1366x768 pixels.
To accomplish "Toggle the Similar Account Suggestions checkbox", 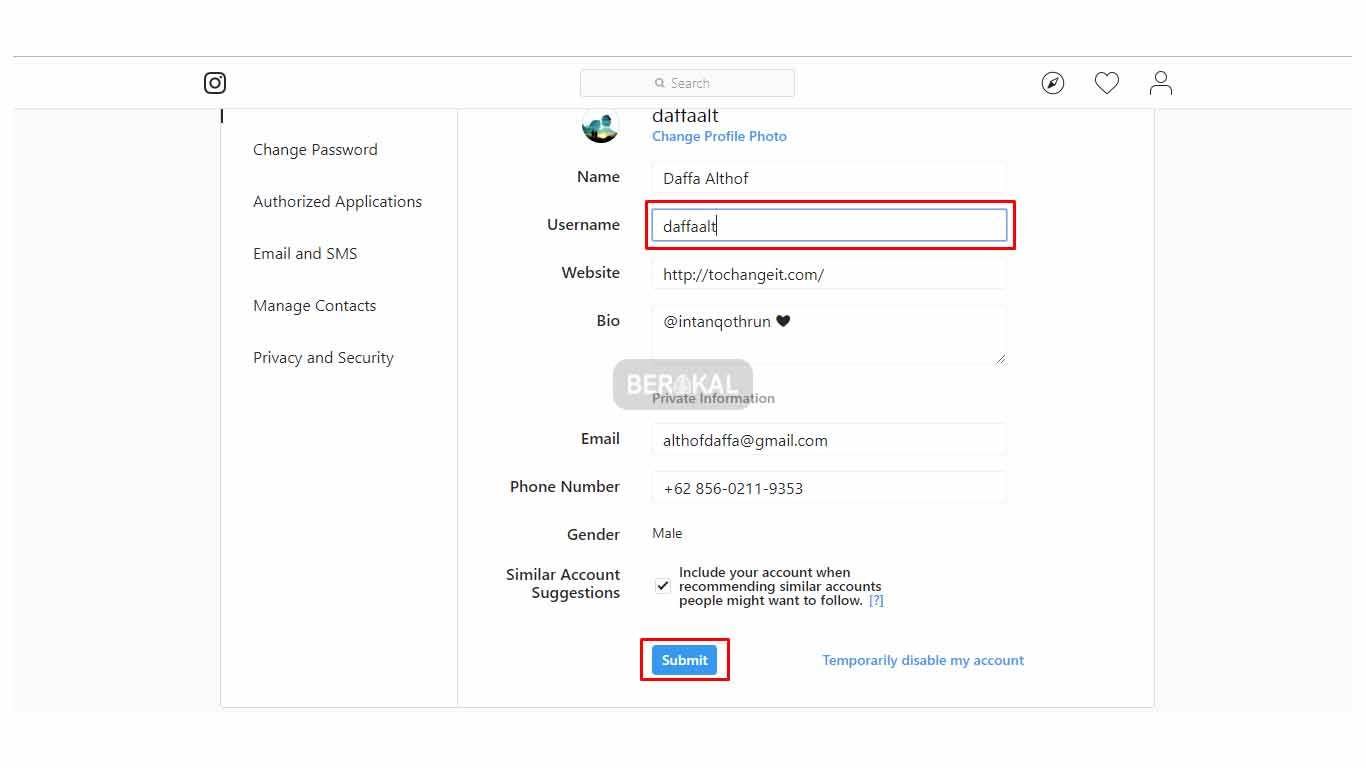I will (x=663, y=586).
